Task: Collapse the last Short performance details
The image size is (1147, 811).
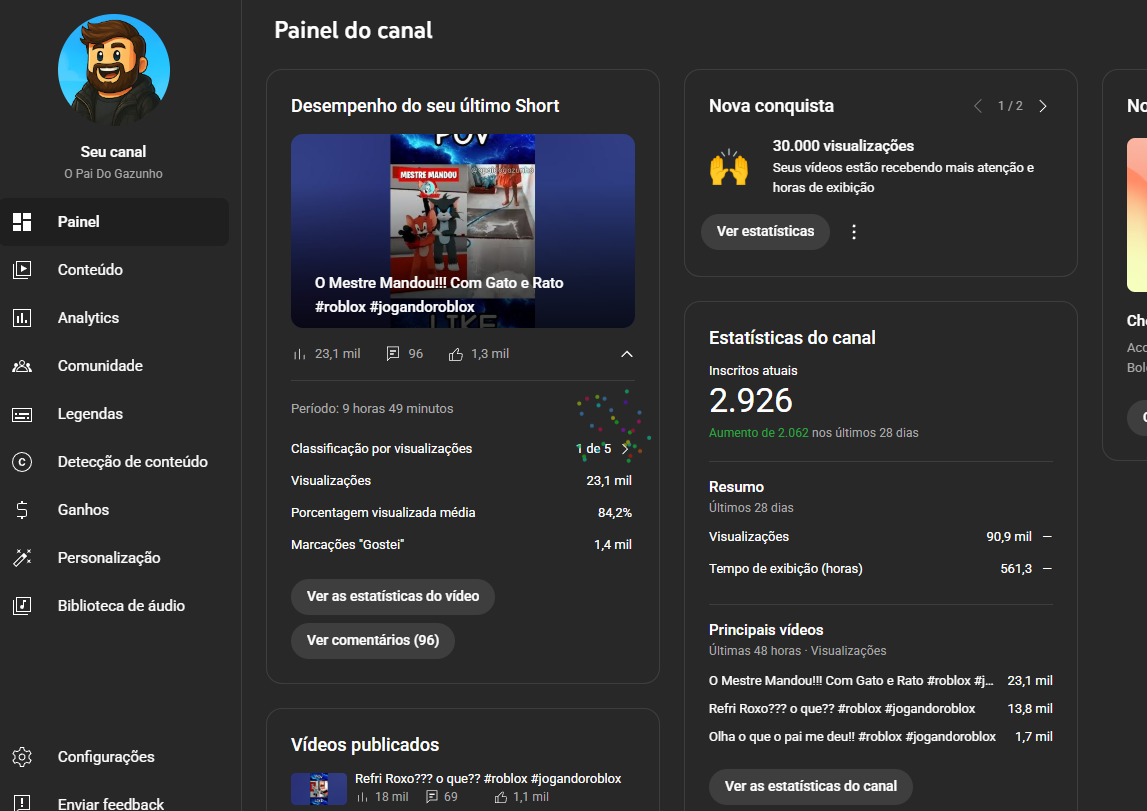Action: 627,354
